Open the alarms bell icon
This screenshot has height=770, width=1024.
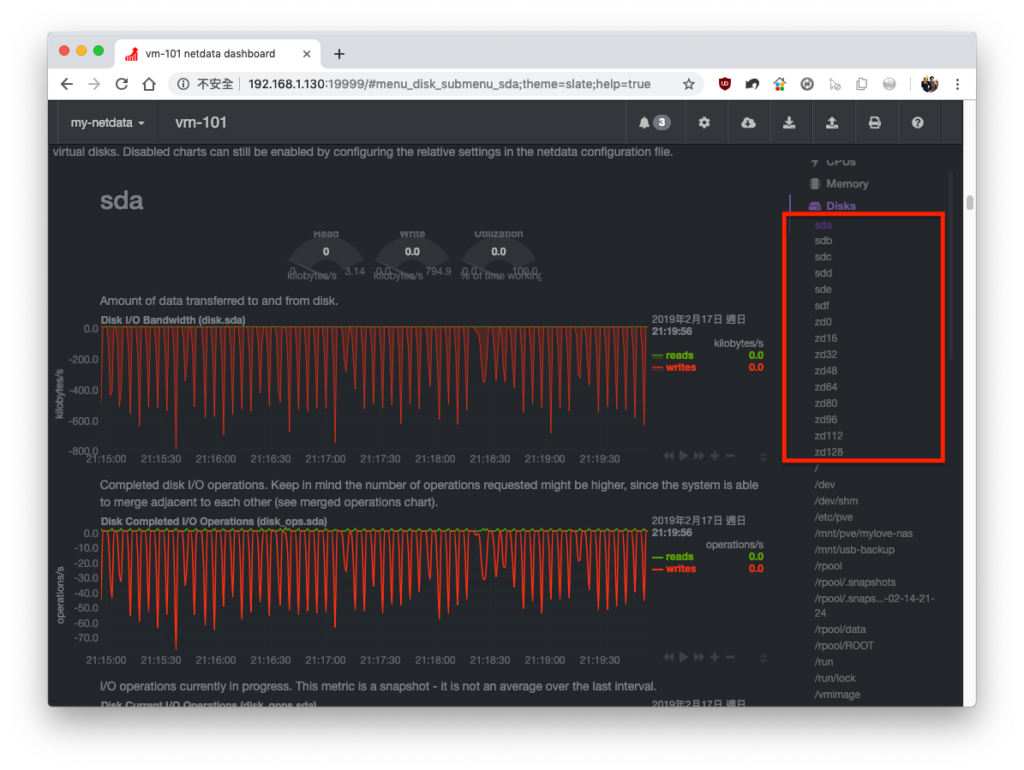[654, 123]
